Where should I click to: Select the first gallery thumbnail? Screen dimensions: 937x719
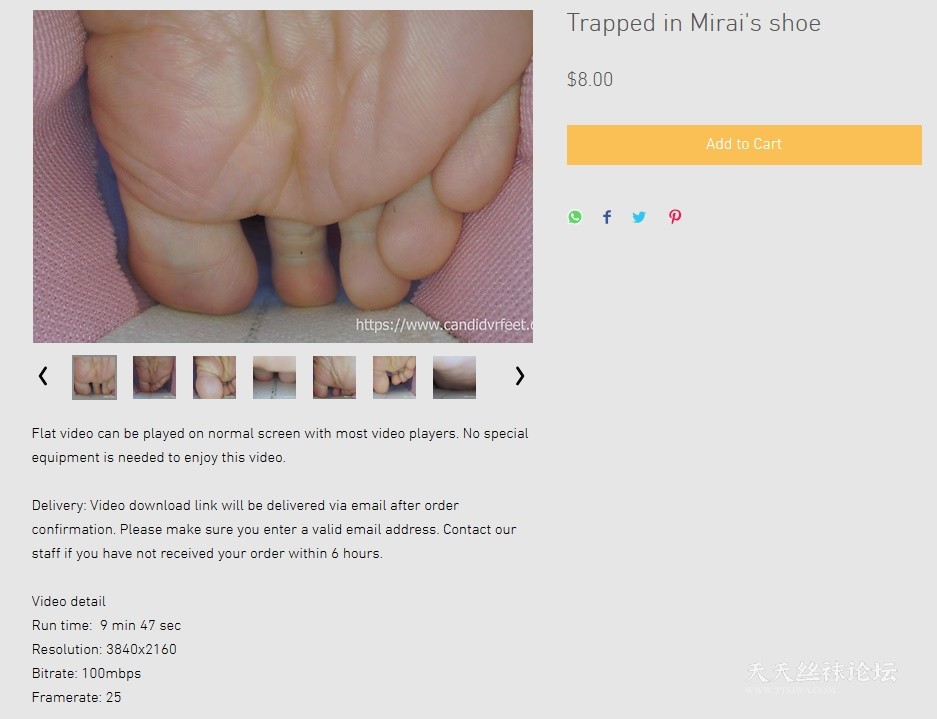[x=94, y=377]
